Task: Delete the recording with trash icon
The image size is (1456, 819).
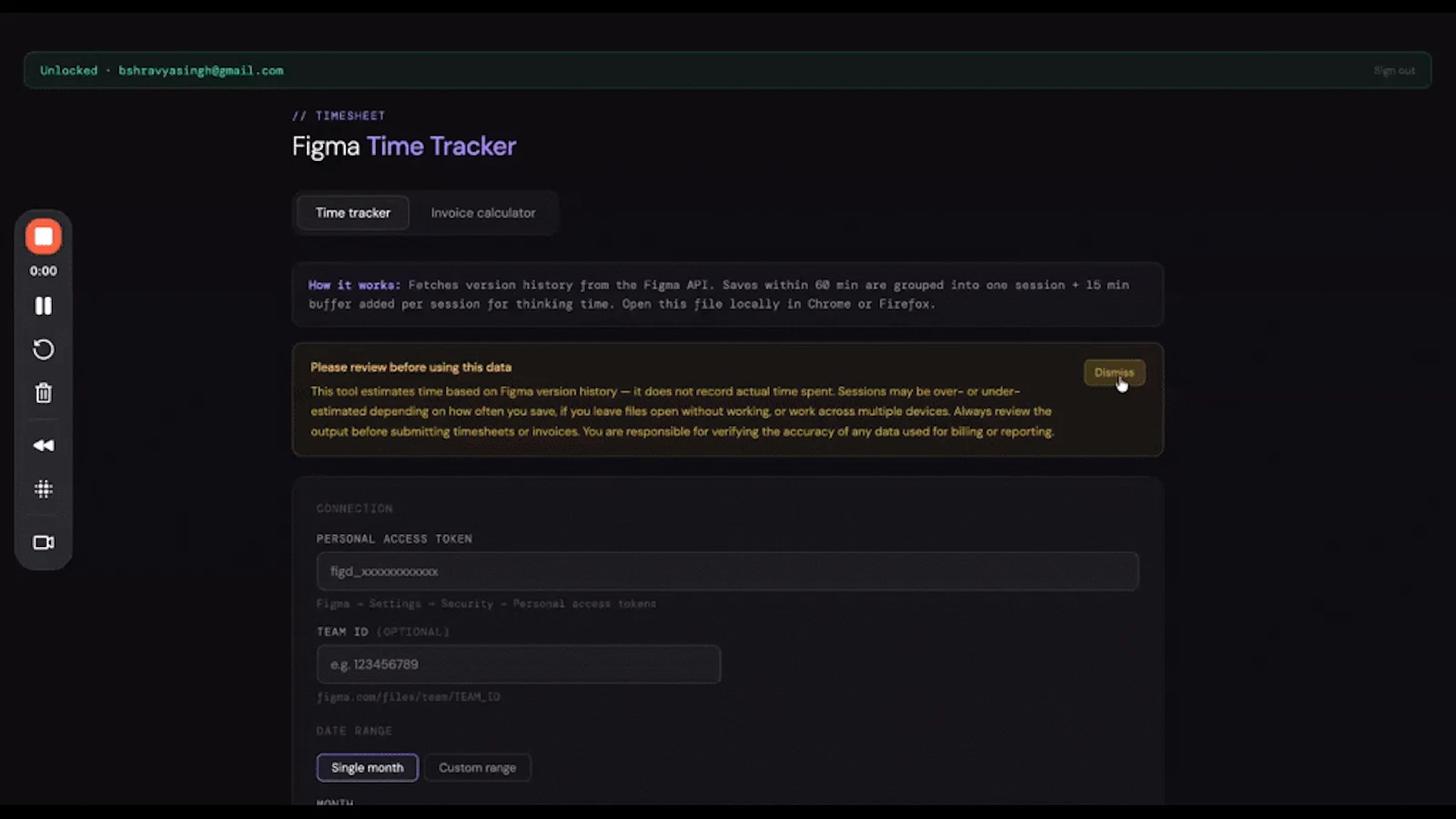Action: tap(43, 393)
